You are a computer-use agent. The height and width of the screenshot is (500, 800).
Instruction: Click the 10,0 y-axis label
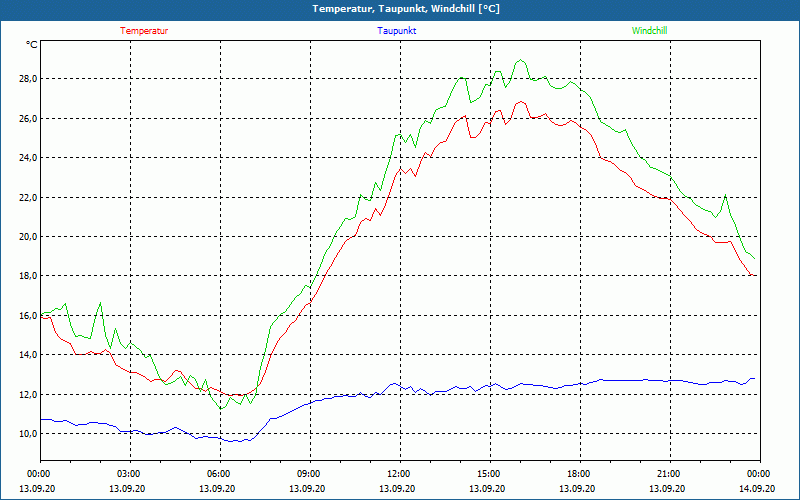coord(28,434)
